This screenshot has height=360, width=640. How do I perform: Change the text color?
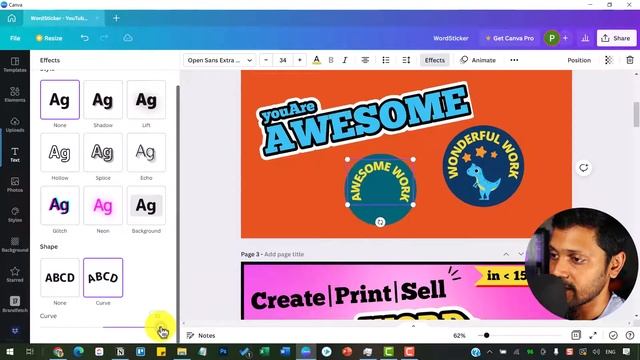pyautogui.click(x=316, y=60)
